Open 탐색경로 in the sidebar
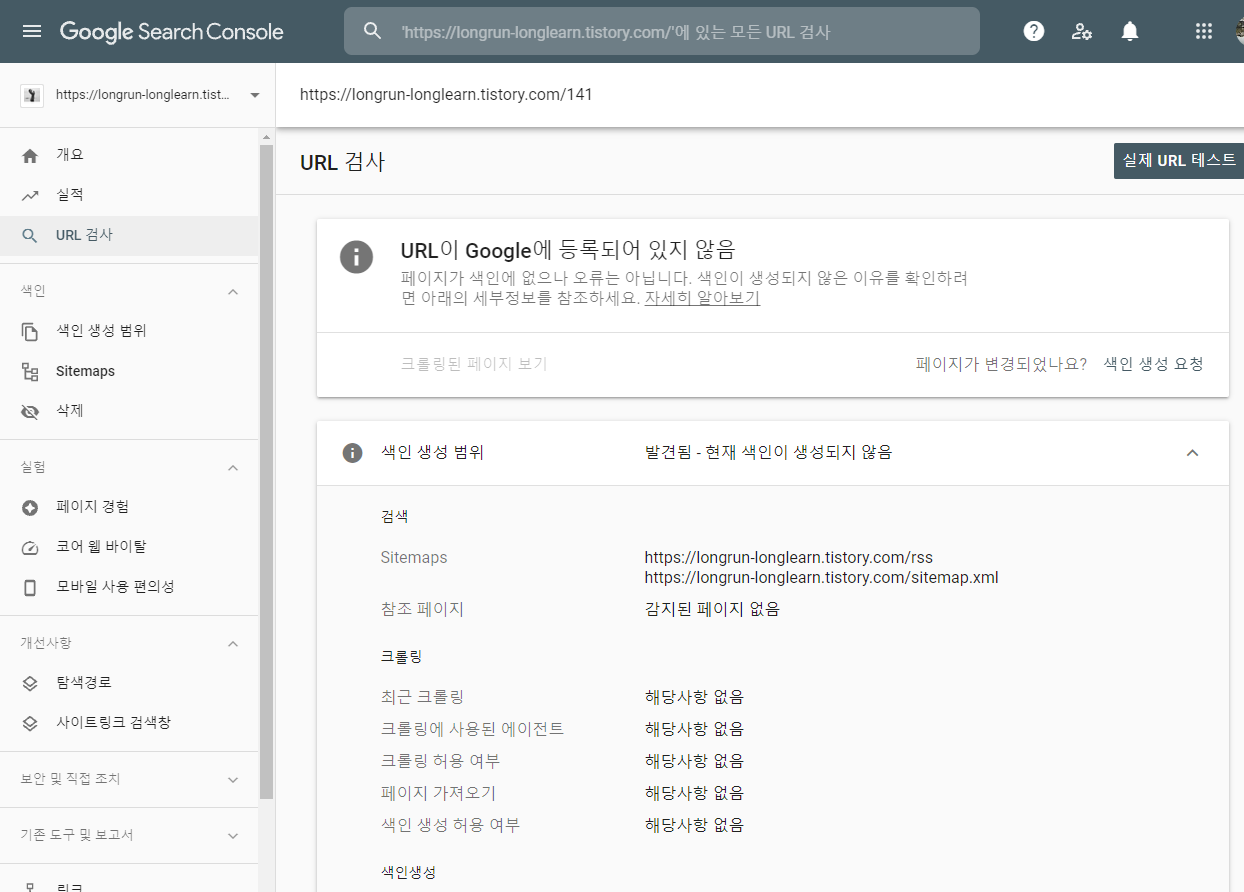 (x=129, y=683)
